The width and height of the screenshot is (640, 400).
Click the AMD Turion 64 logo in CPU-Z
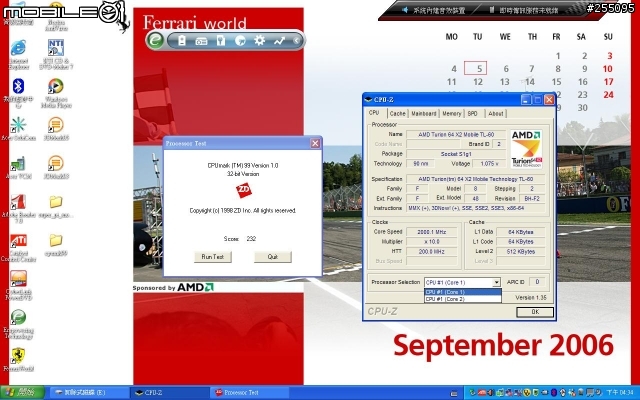(x=526, y=149)
